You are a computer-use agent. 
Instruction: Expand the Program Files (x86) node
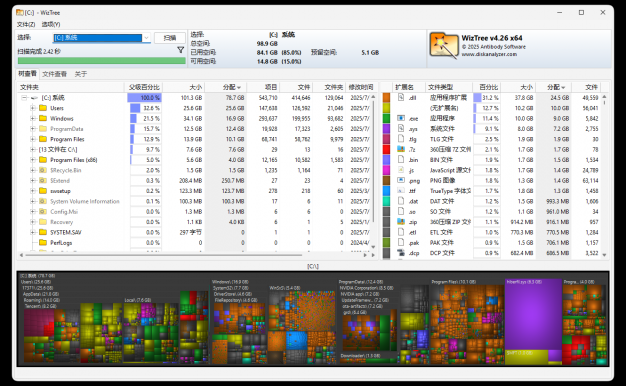click(x=33, y=160)
